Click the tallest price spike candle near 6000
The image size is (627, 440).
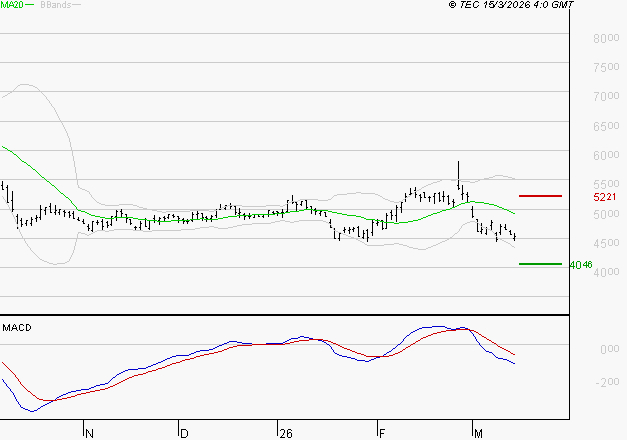[x=459, y=168]
